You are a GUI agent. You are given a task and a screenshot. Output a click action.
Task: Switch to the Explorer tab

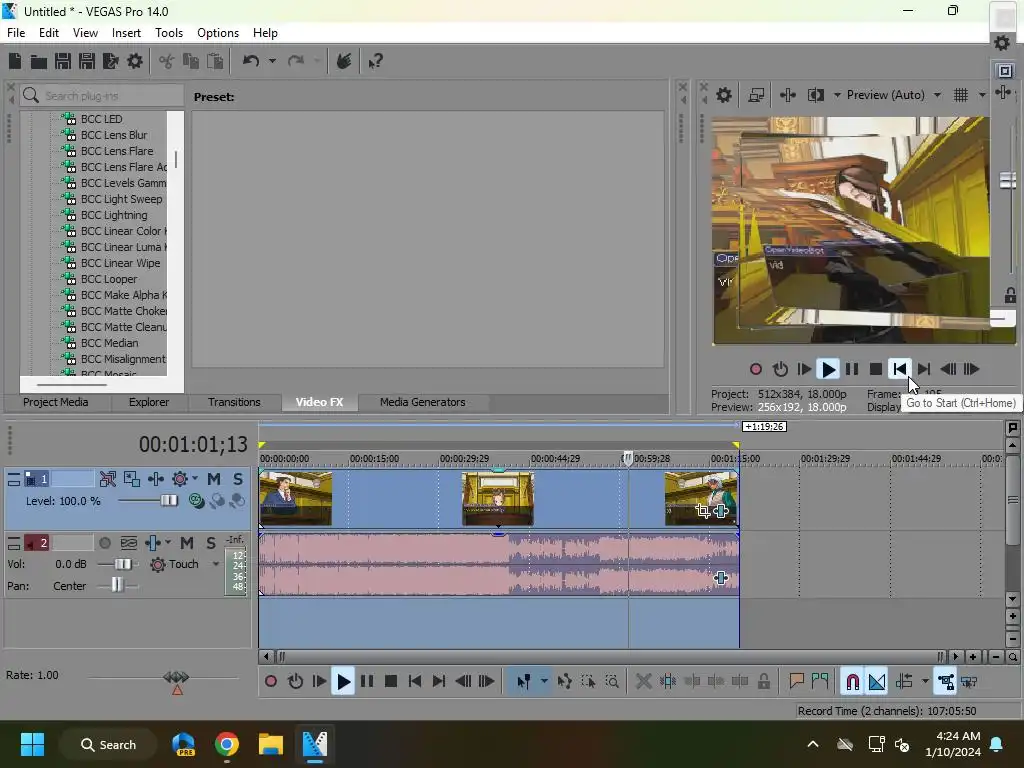pyautogui.click(x=149, y=402)
